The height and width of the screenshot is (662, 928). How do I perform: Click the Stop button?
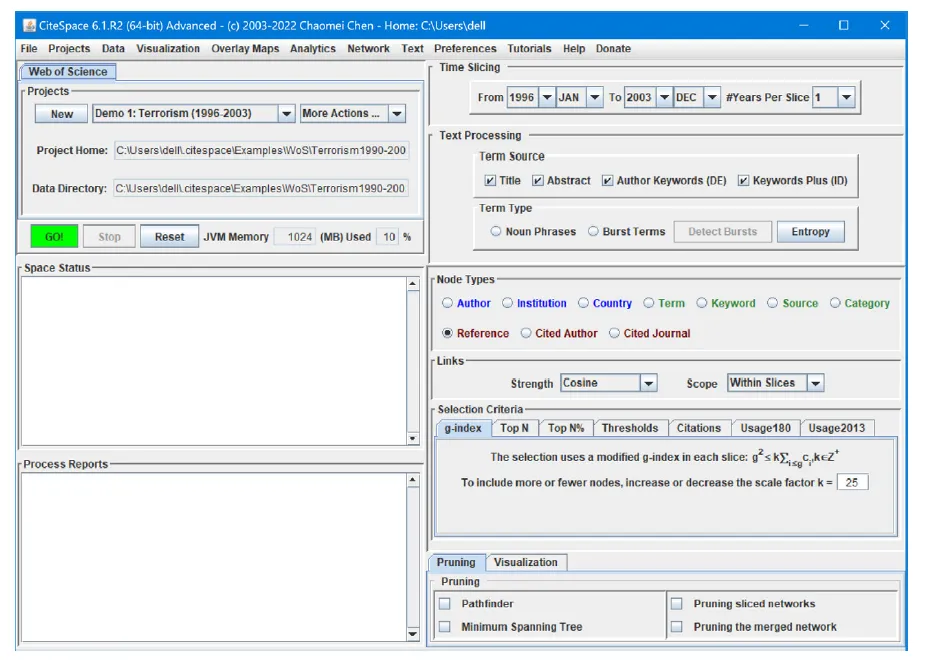coord(109,237)
